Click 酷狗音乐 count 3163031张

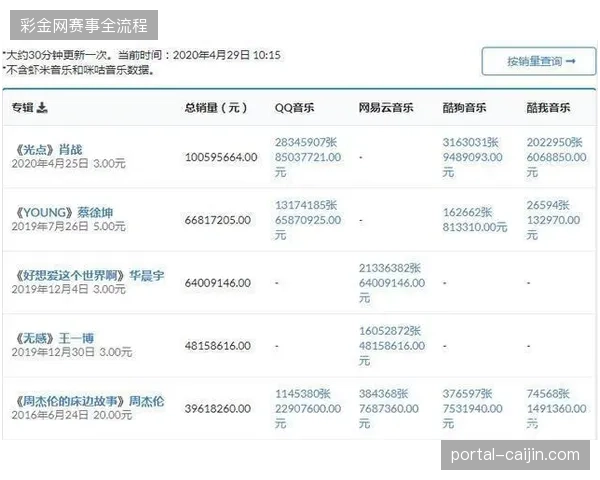(x=471, y=142)
